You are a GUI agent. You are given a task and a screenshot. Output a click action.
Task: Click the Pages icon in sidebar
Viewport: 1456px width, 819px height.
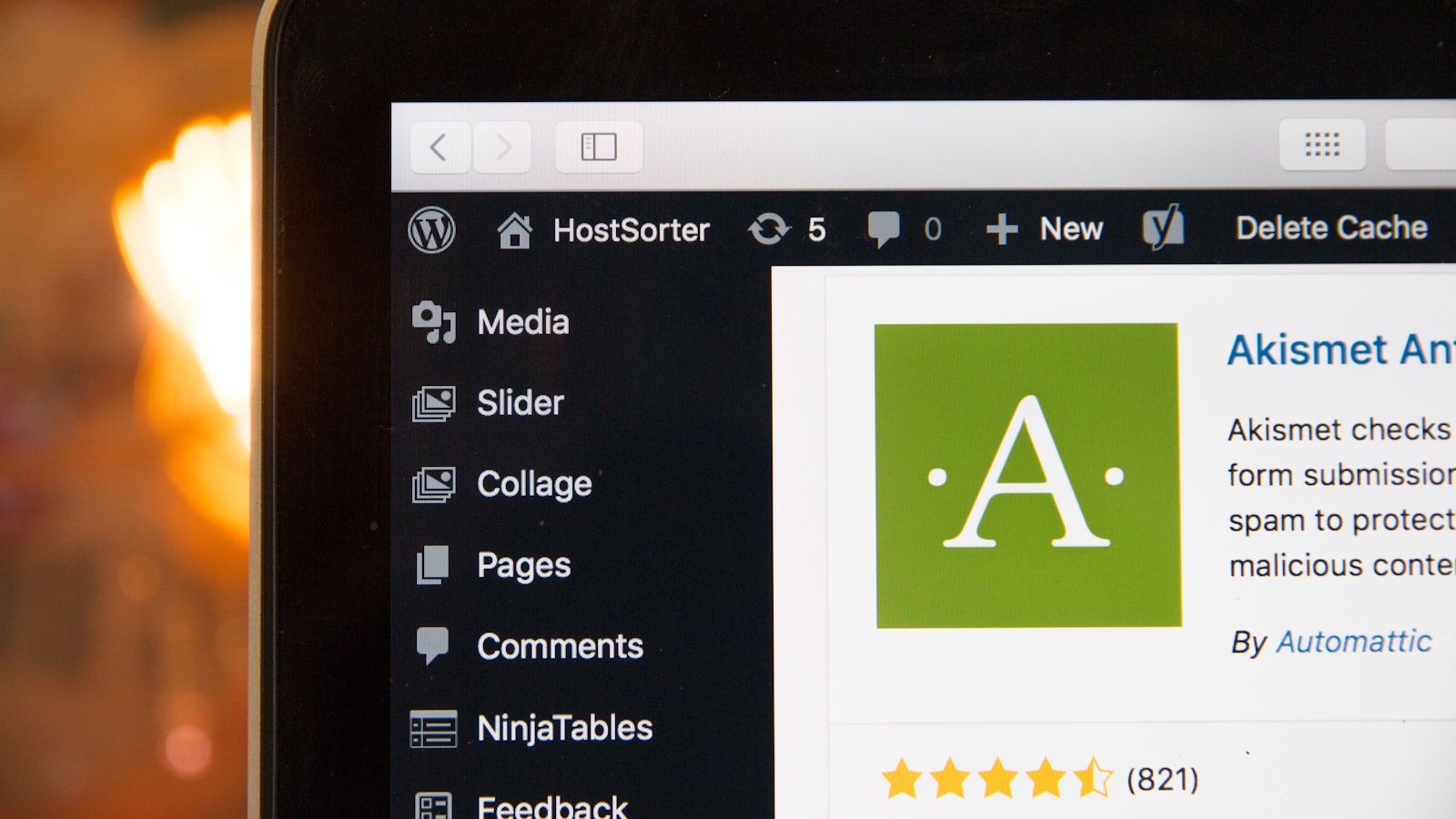point(433,565)
